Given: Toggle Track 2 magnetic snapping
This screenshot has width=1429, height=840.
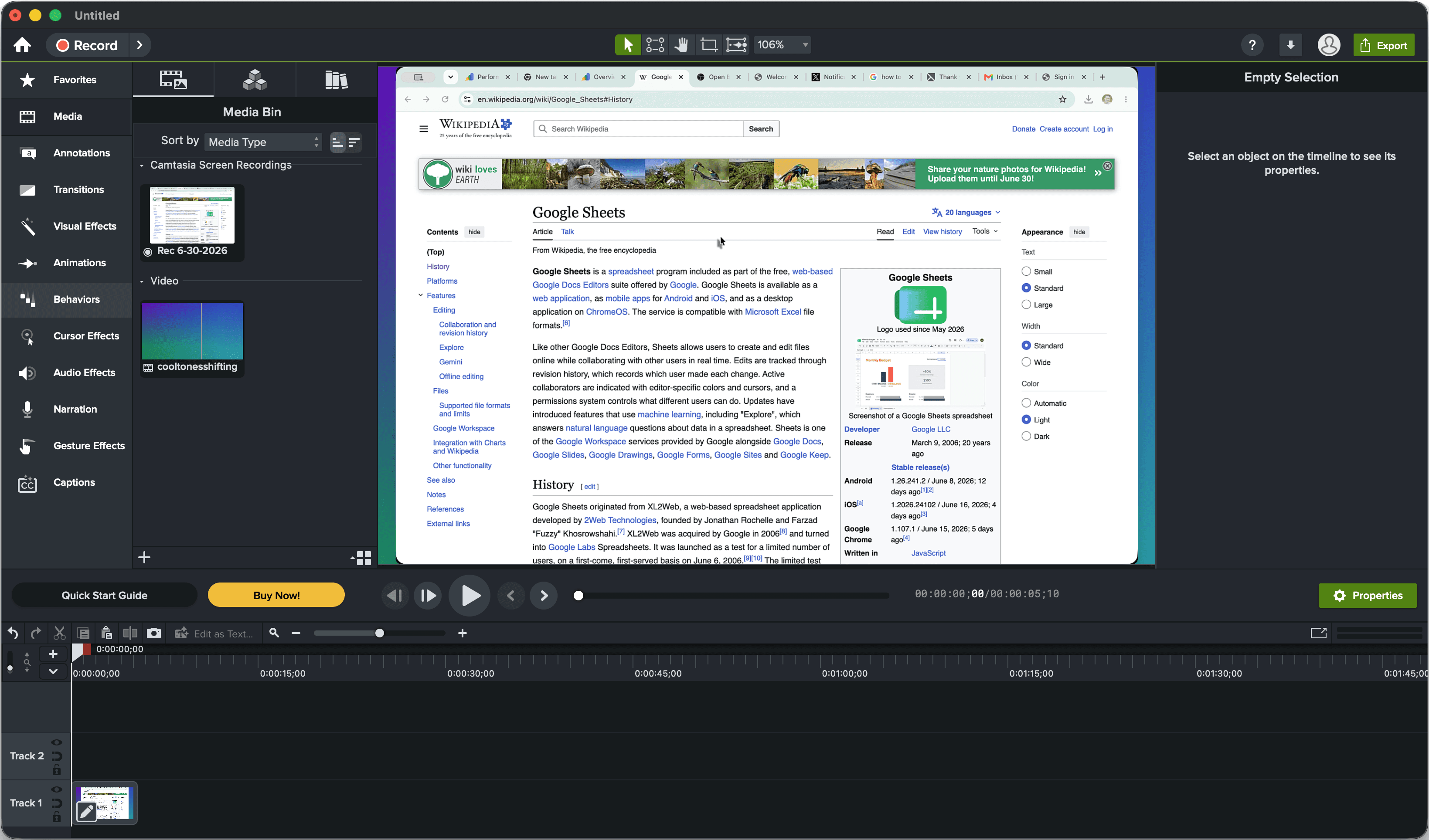Looking at the screenshot, I should tap(57, 756).
